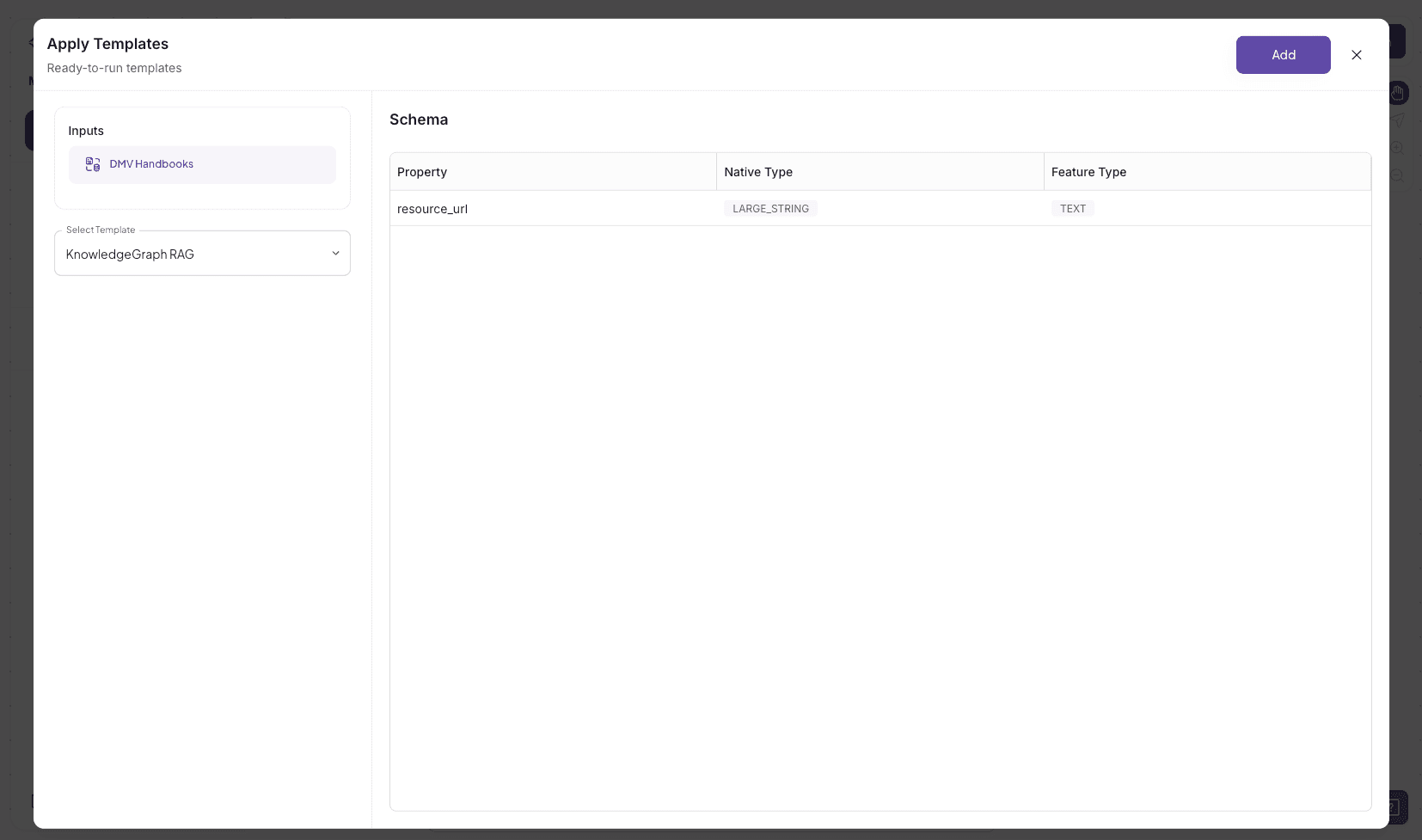Click the Native Type column header
The image size is (1422, 840).
pos(757,172)
